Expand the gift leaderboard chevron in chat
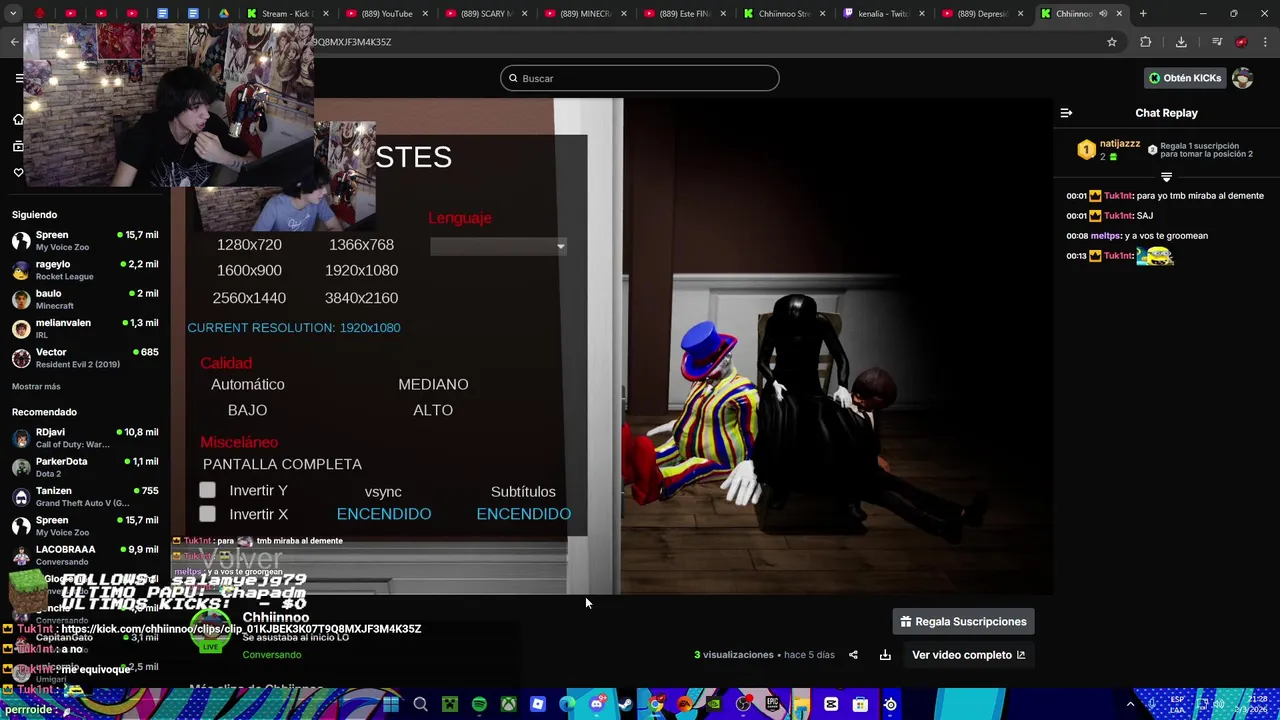 pos(1166,177)
